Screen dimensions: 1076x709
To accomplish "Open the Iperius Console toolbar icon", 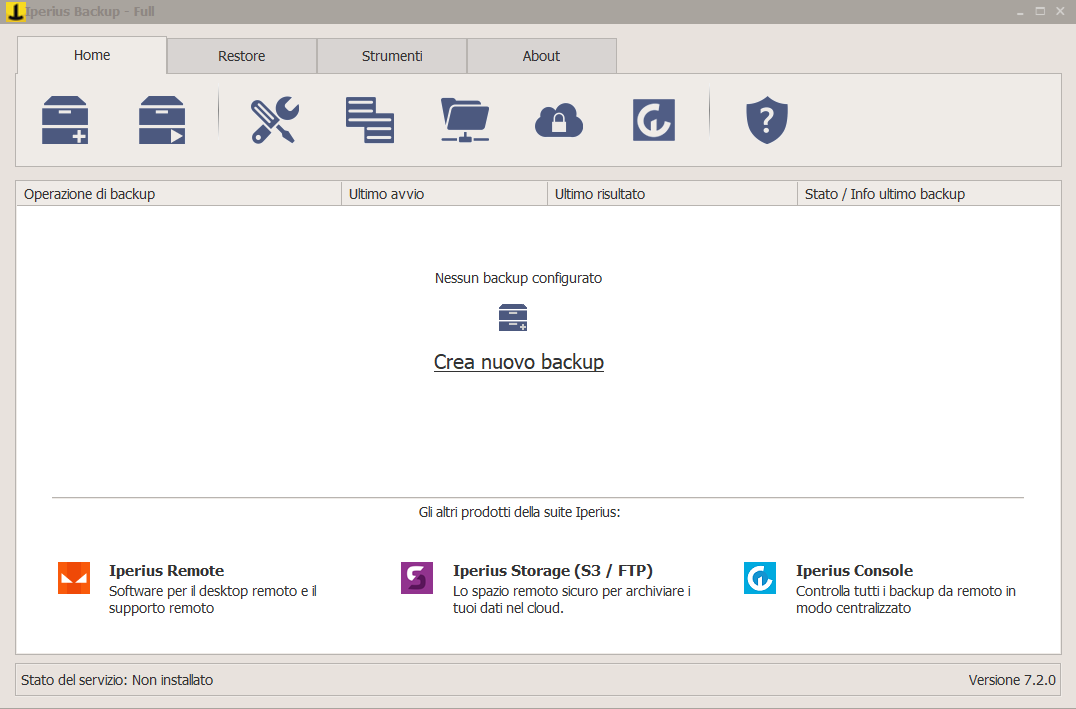I will coord(654,120).
